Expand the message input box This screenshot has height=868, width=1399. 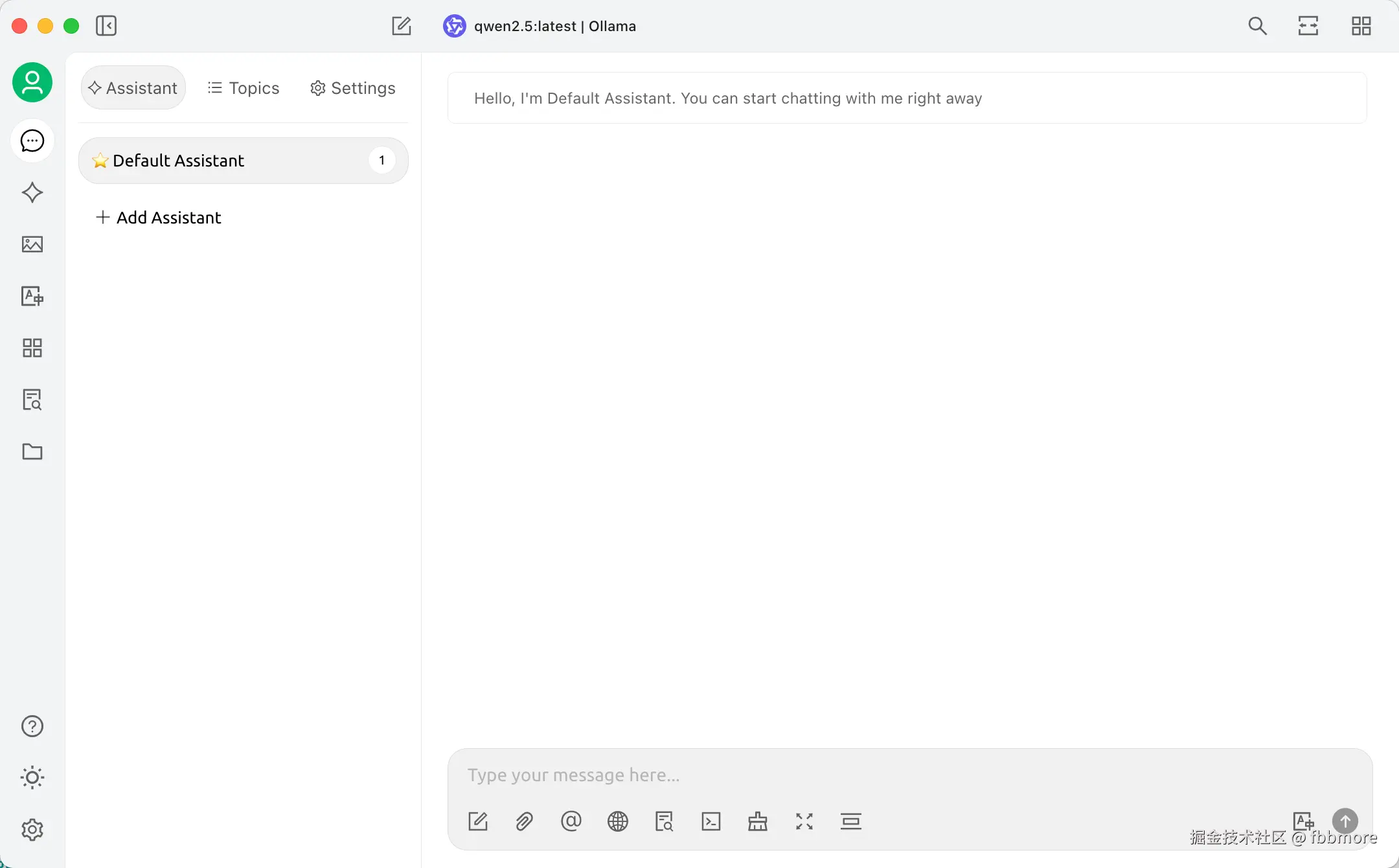tap(804, 821)
